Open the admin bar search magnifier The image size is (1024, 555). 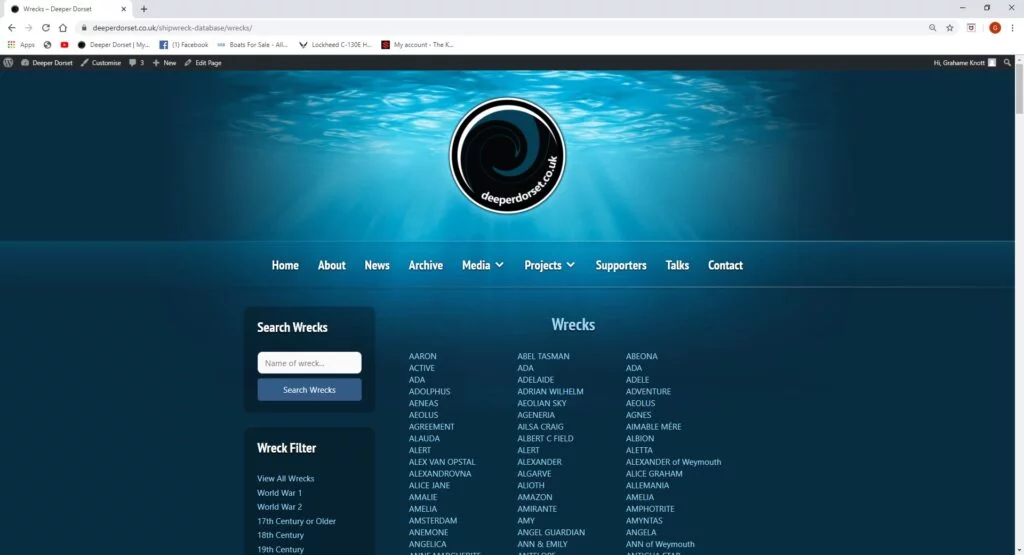click(x=1007, y=63)
